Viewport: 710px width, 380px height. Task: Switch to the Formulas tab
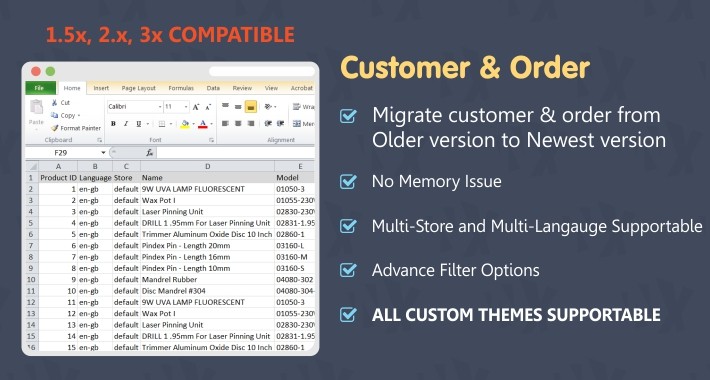click(181, 88)
